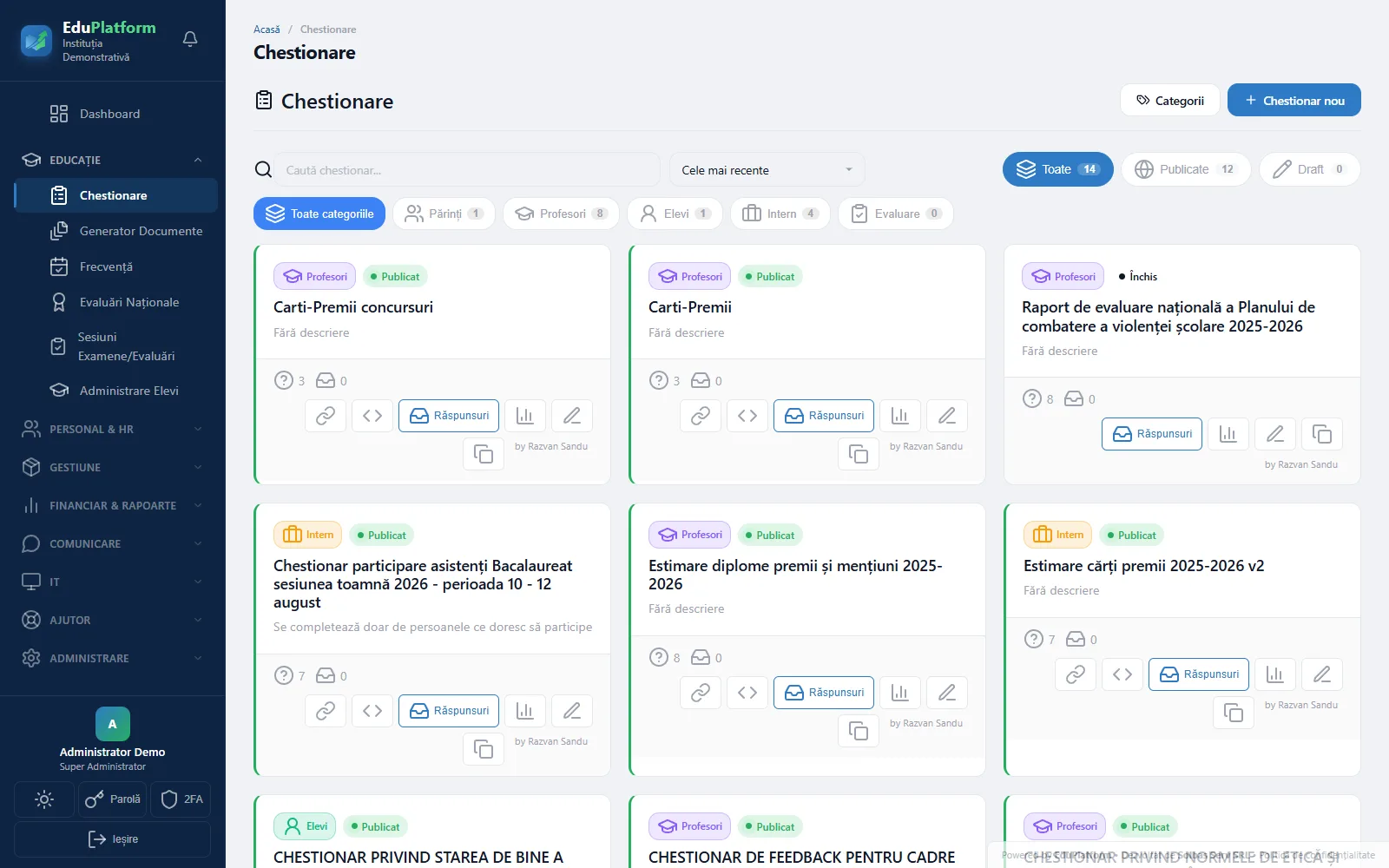Viewport: 1389px width, 868px height.
Task: Edit the Carti-Premii concursuri questionnaire
Action: [572, 416]
